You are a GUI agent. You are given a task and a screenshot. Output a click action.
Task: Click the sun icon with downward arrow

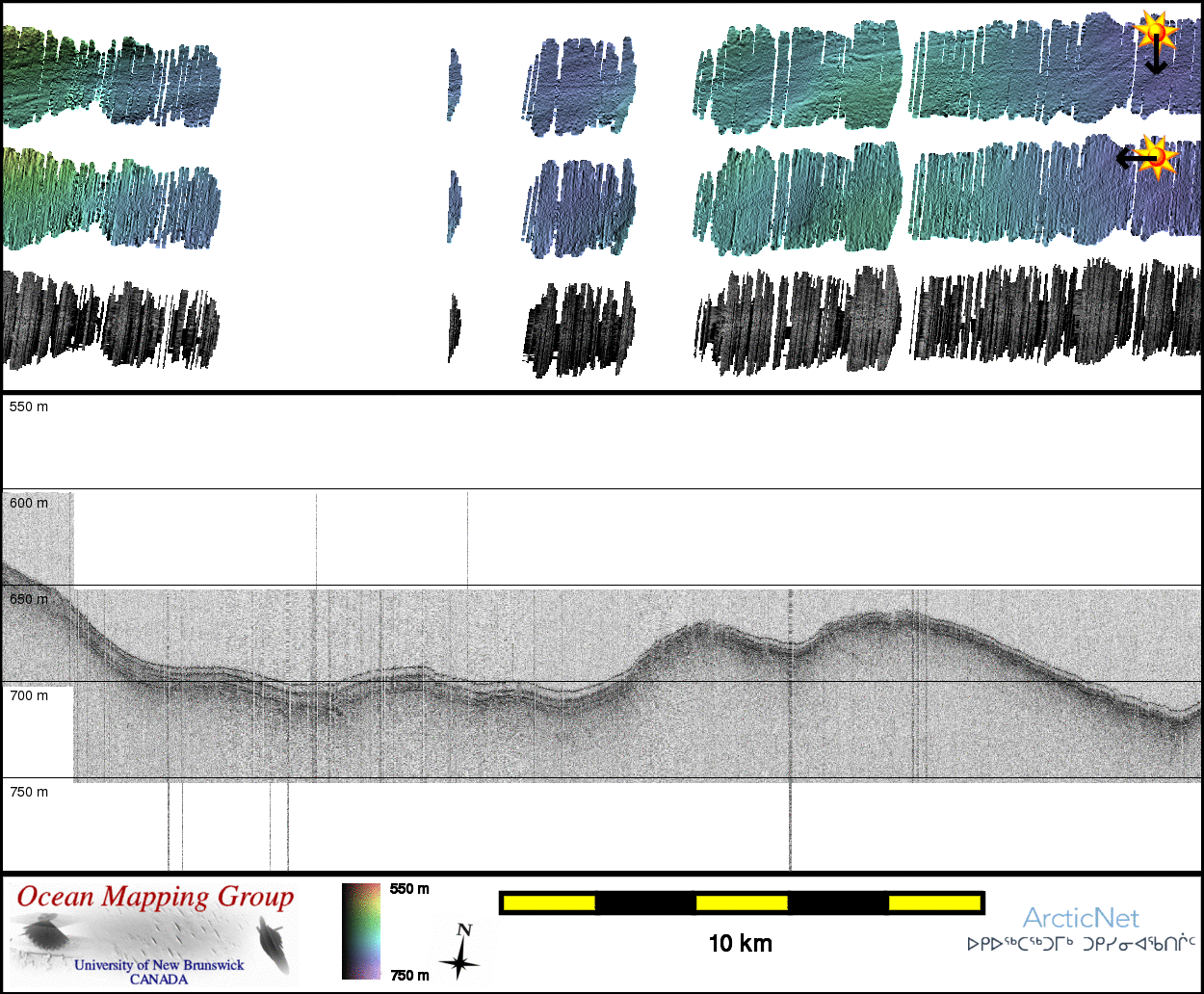coord(1156,33)
